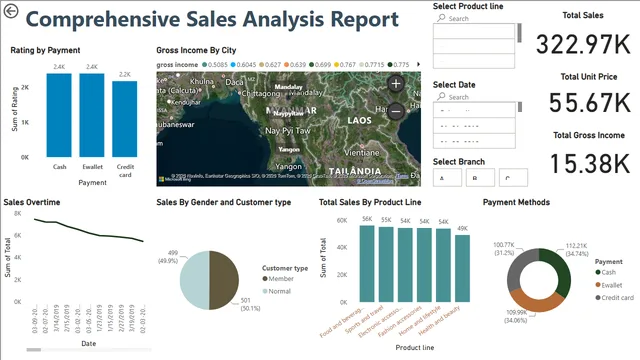Click the Sales Overtime horizontal scrollbar
This screenshot has height=360, width=640.
point(34,349)
